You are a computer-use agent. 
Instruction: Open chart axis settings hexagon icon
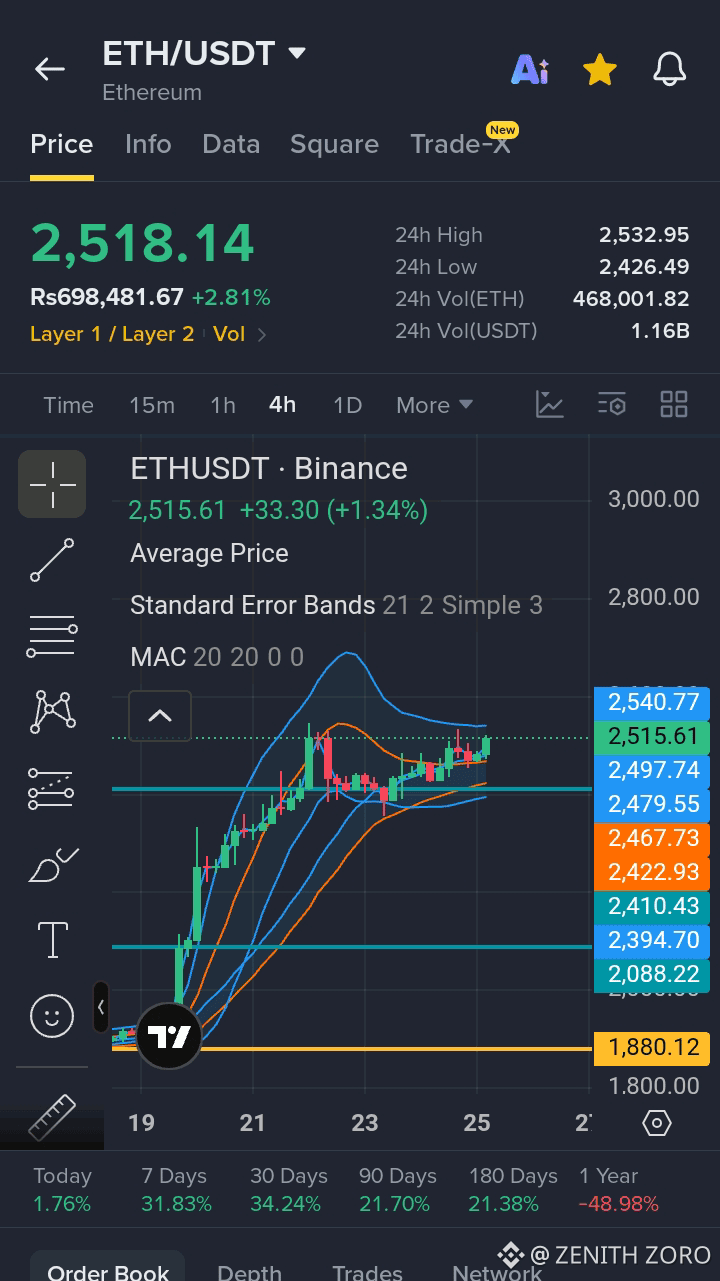pyautogui.click(x=656, y=1123)
